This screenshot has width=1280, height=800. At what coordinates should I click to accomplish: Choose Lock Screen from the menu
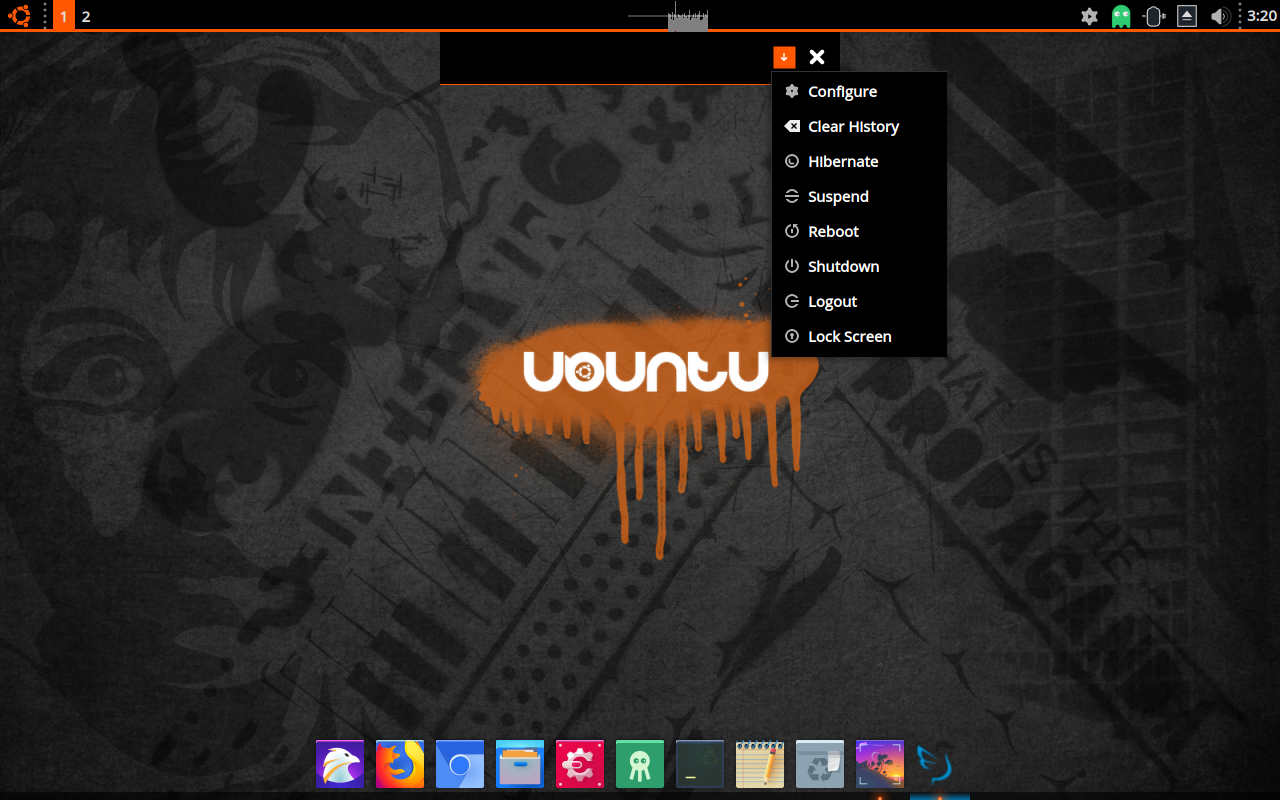[x=859, y=336]
